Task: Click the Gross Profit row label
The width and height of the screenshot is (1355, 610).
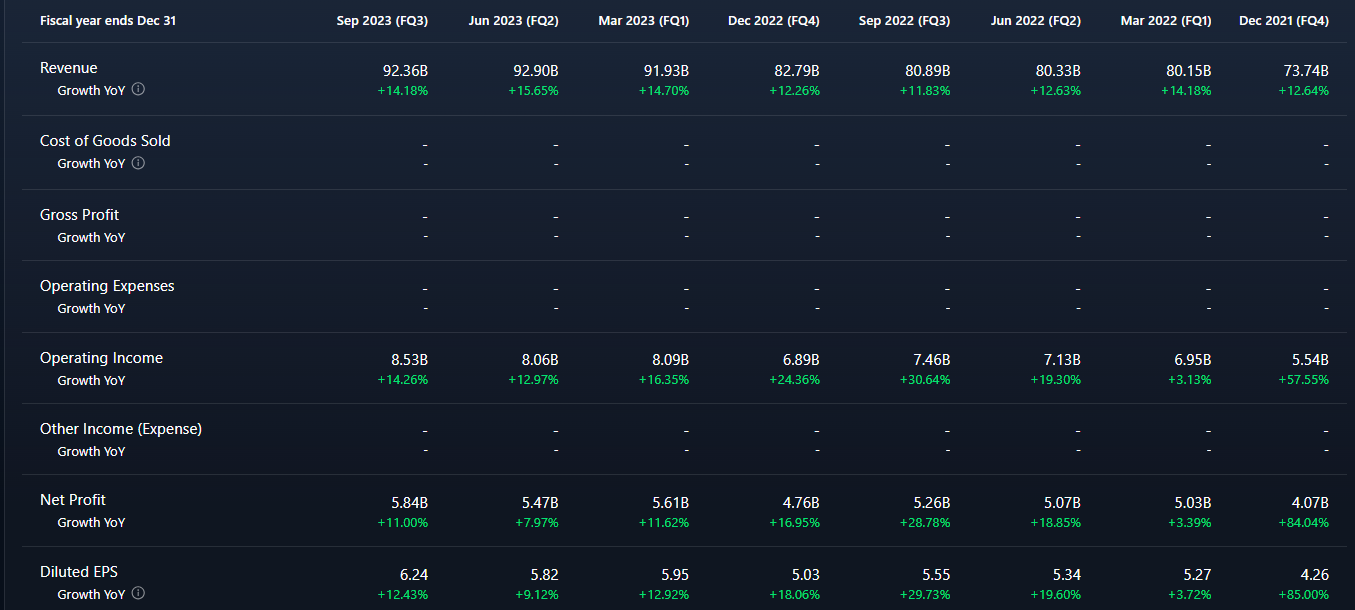Action: coord(79,215)
